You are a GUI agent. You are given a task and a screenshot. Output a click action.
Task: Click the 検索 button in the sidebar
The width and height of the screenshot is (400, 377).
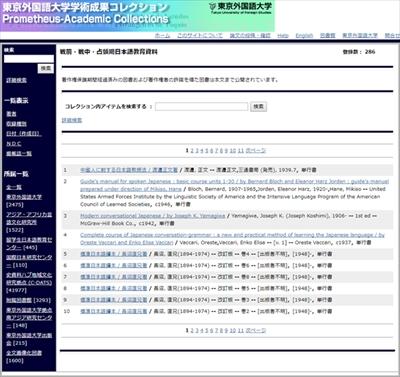(x=46, y=68)
